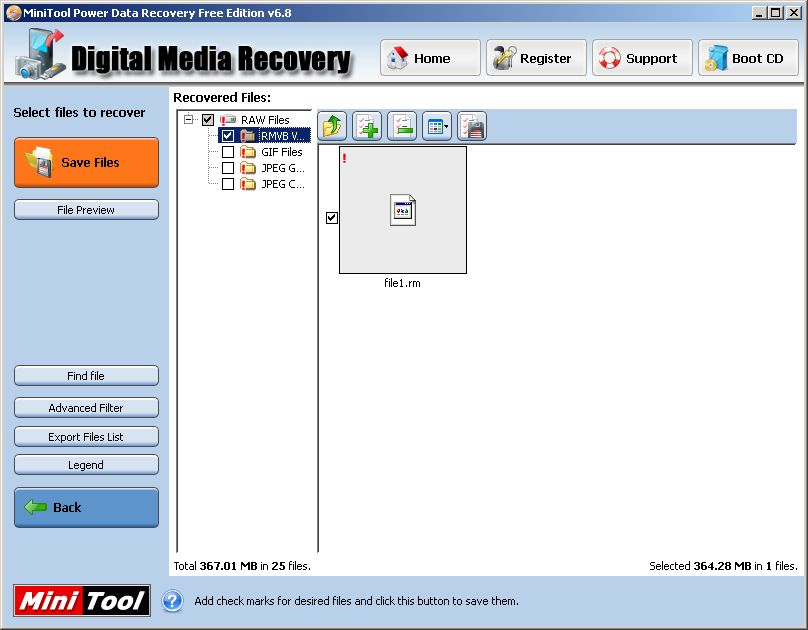808x630 pixels.
Task: Click the Recovered Files heading
Action: pos(222,97)
